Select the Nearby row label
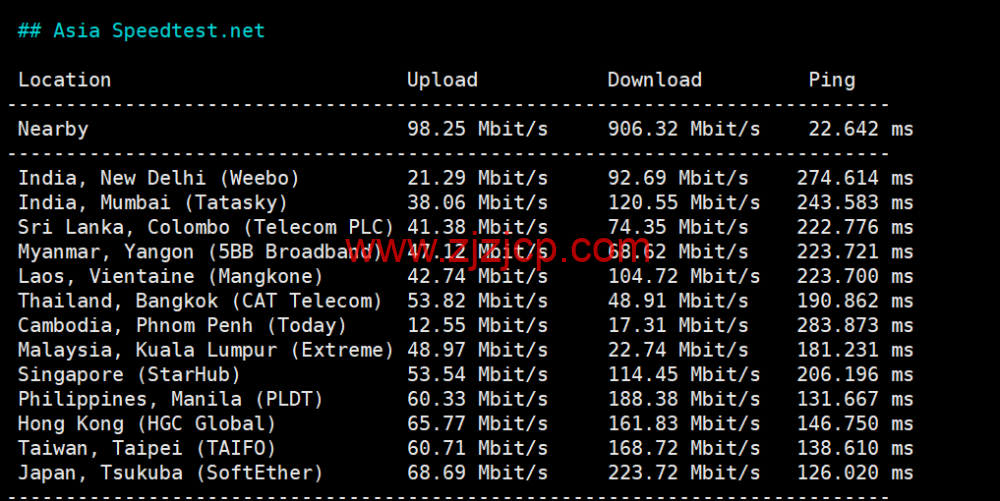 point(53,129)
